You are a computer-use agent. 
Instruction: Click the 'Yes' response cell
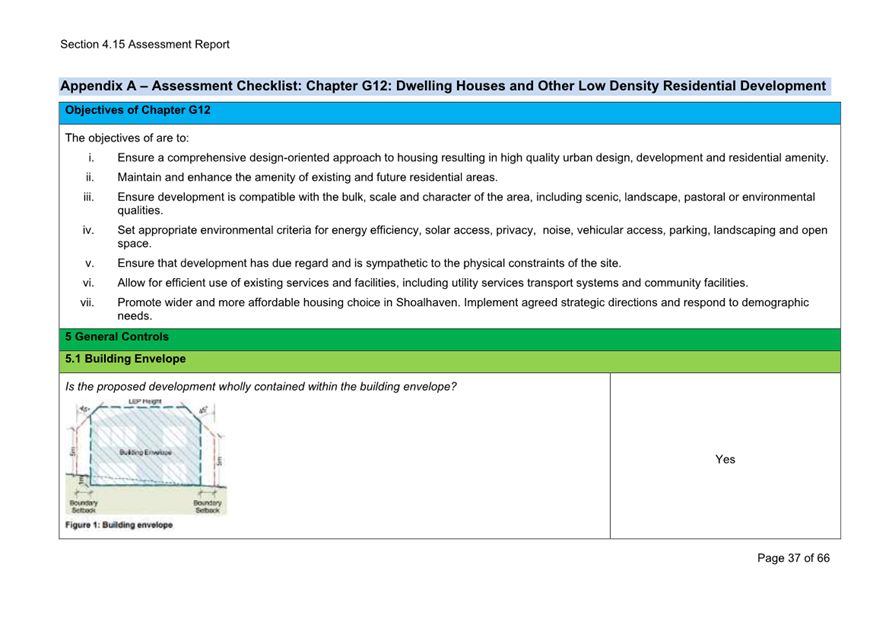tap(725, 459)
